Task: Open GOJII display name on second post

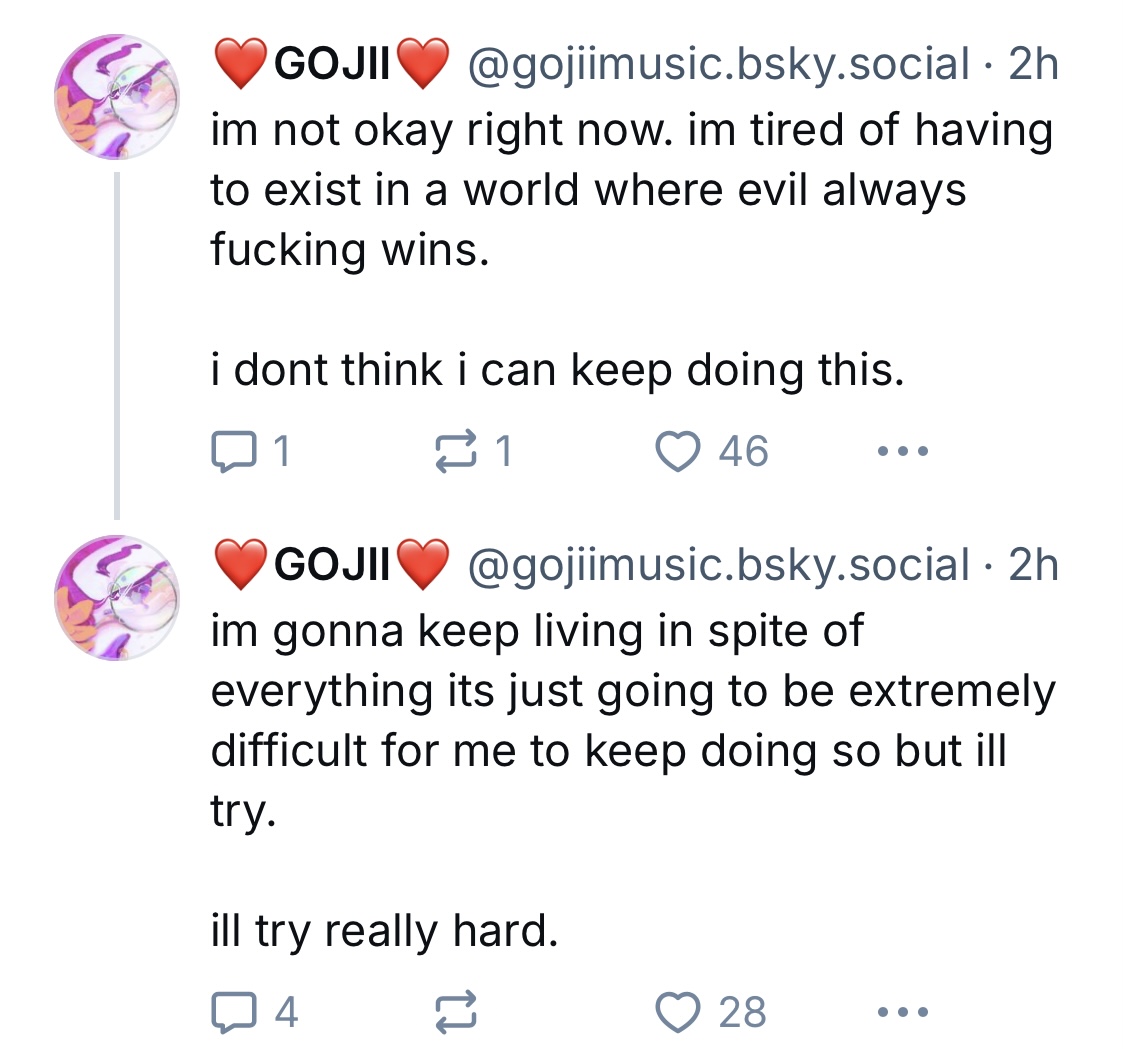Action: pyautogui.click(x=328, y=565)
